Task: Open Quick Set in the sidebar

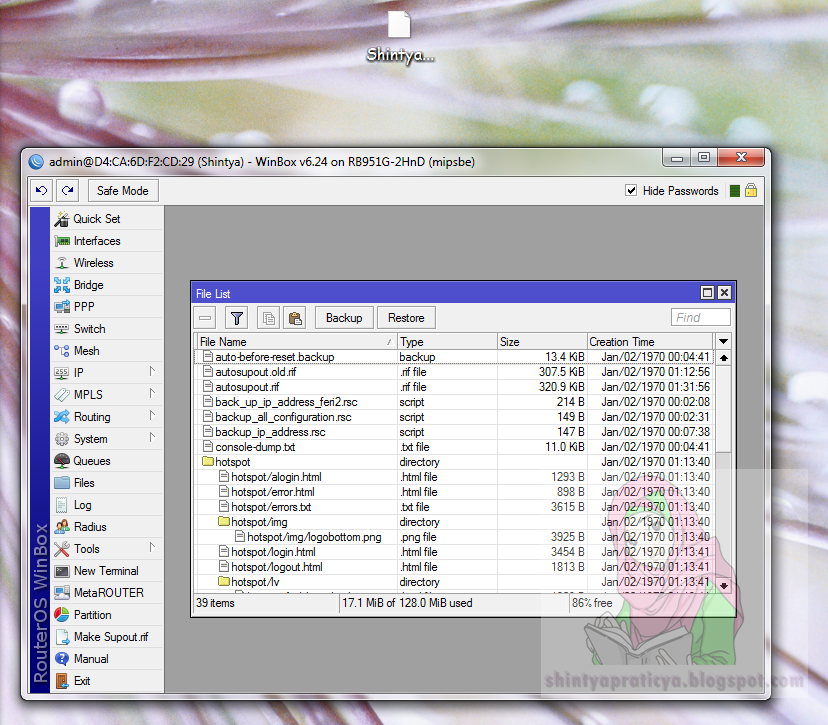Action: click(107, 219)
